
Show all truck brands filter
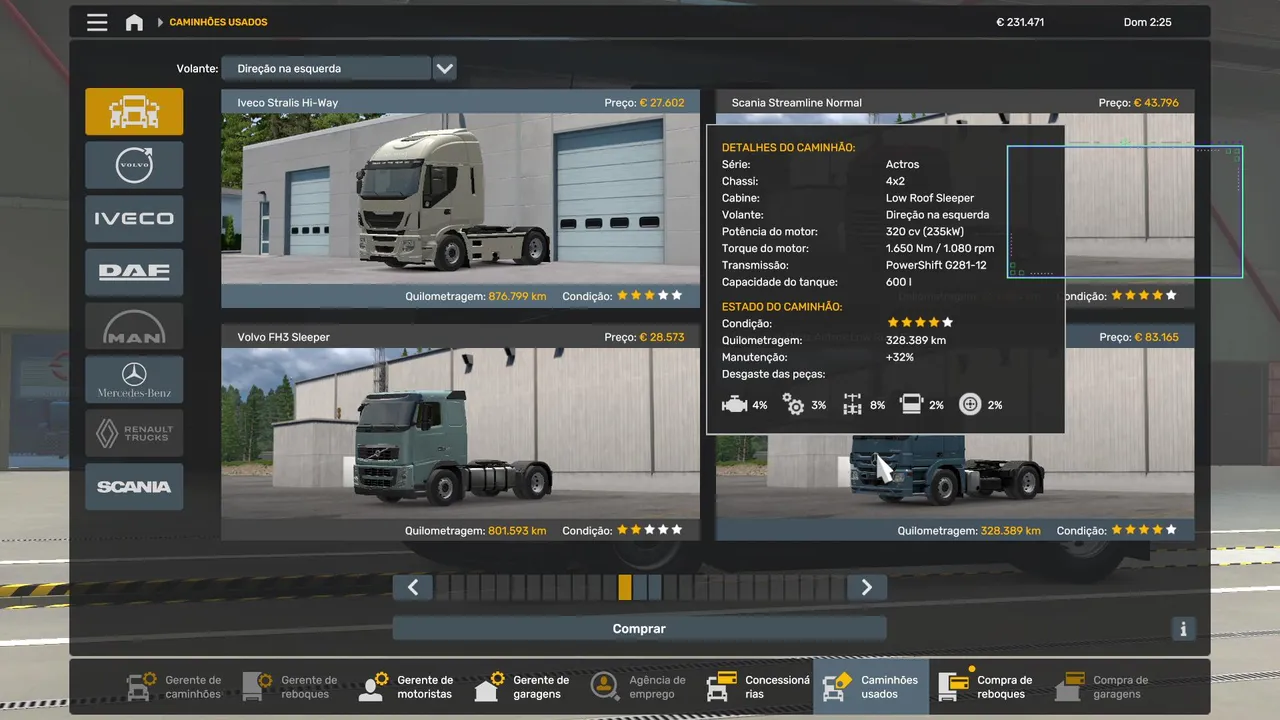[x=134, y=111]
